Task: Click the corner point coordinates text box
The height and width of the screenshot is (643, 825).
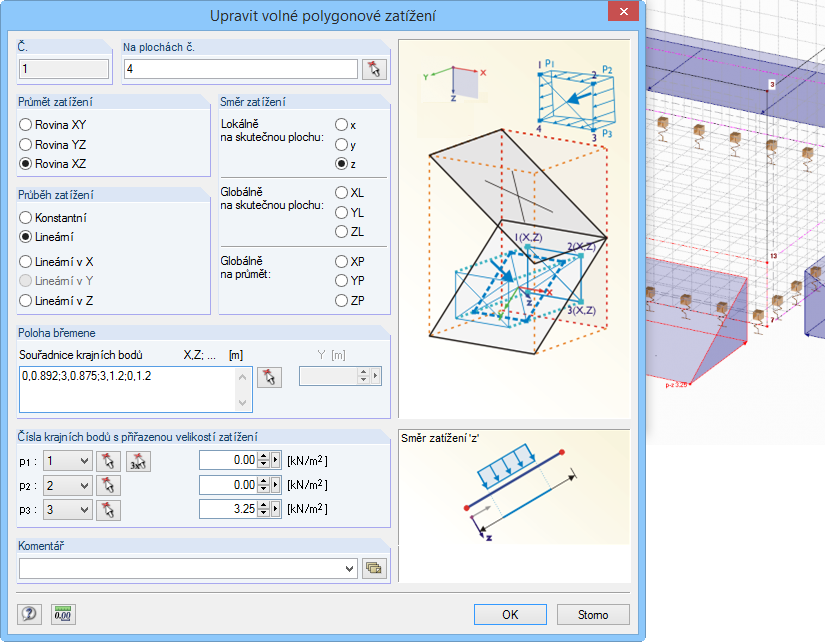Action: pos(136,389)
